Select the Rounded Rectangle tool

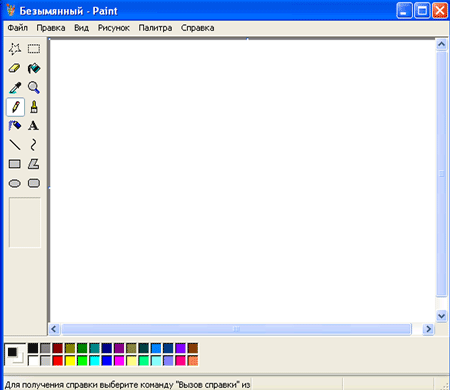[34, 183]
